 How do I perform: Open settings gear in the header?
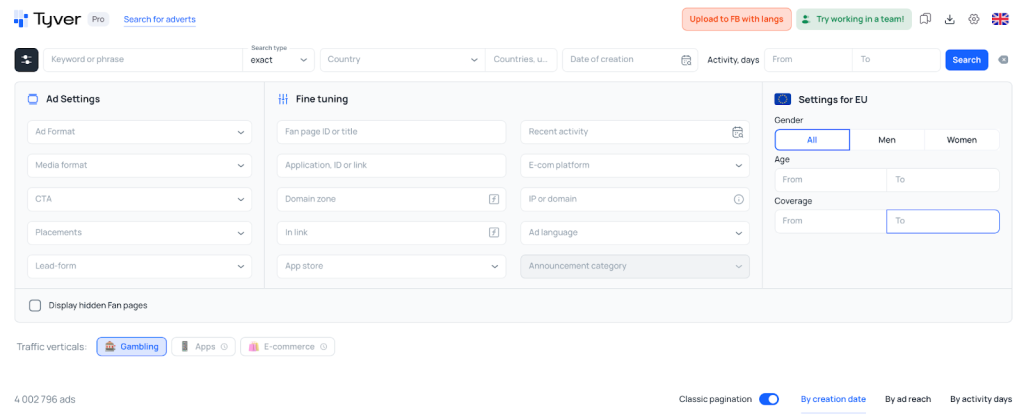(x=973, y=19)
